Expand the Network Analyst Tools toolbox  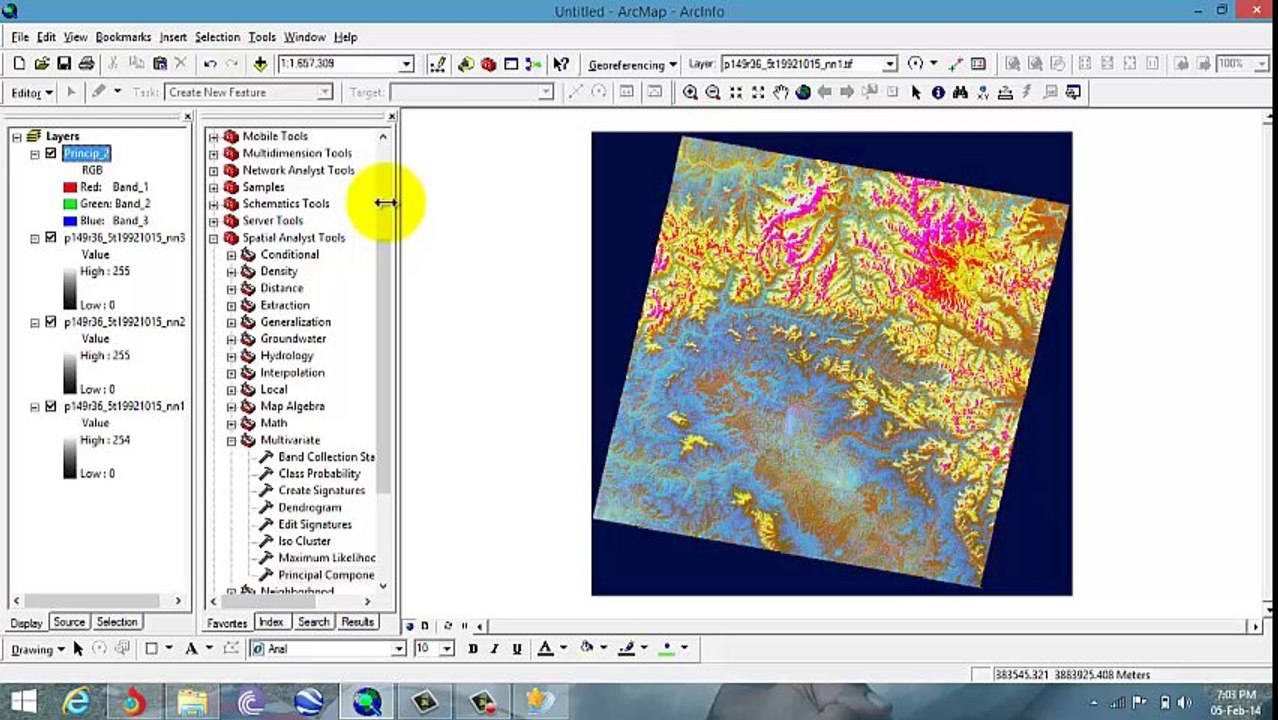(213, 170)
